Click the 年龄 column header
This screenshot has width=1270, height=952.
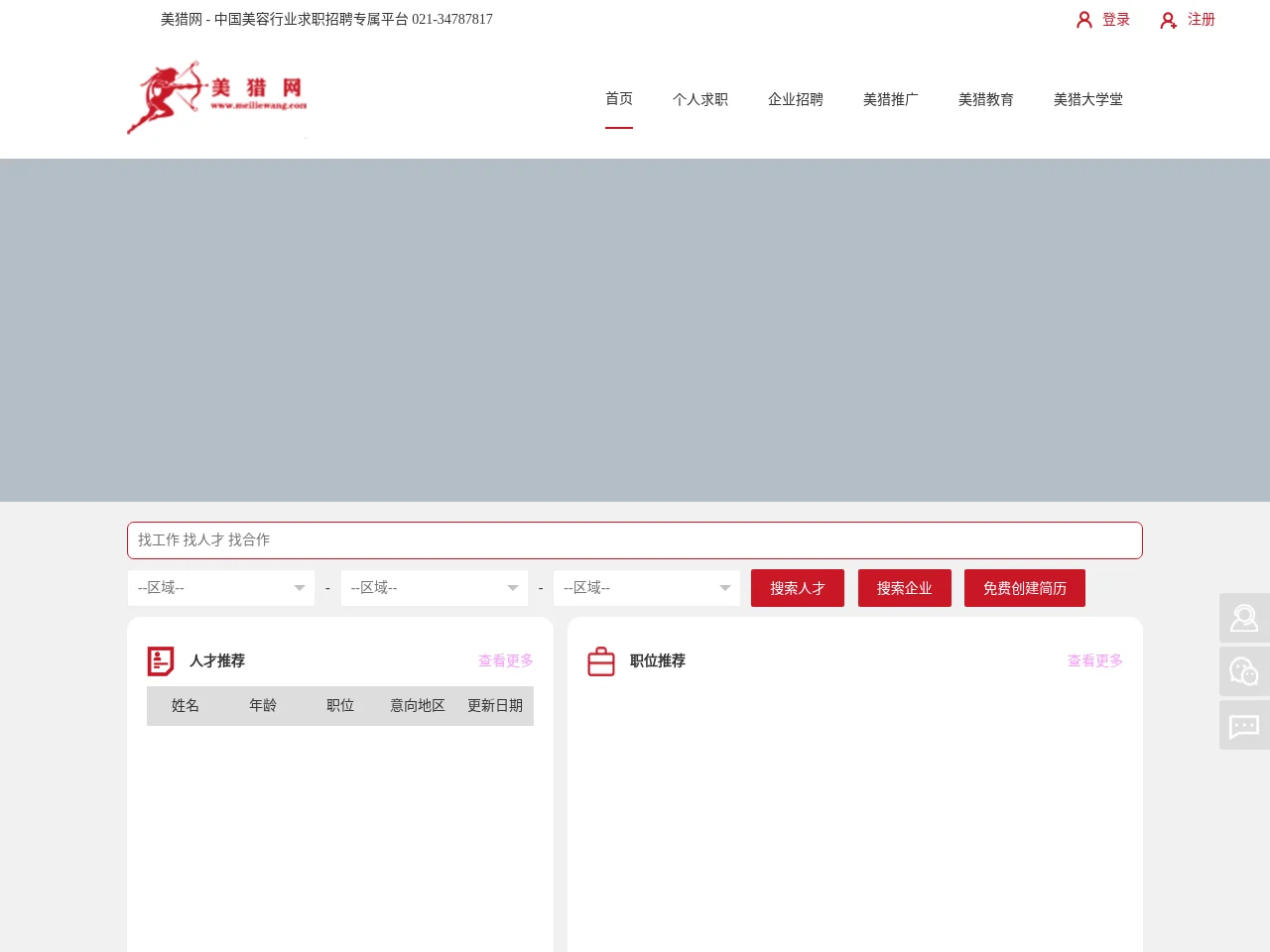tap(263, 706)
